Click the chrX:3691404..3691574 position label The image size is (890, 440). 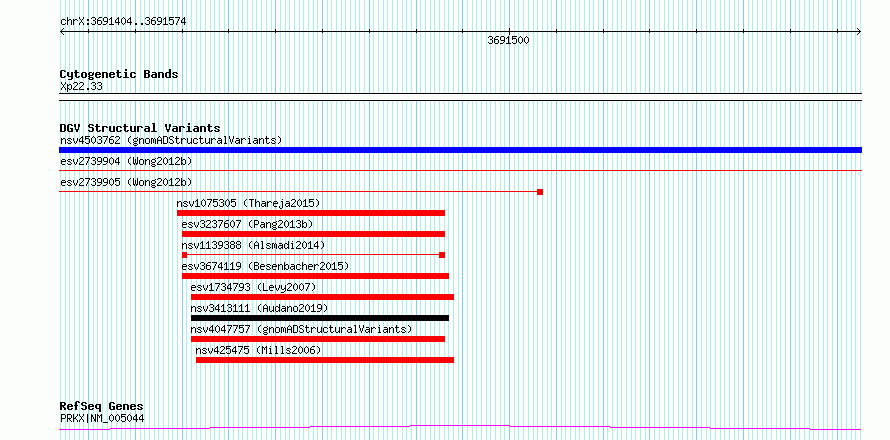(123, 22)
